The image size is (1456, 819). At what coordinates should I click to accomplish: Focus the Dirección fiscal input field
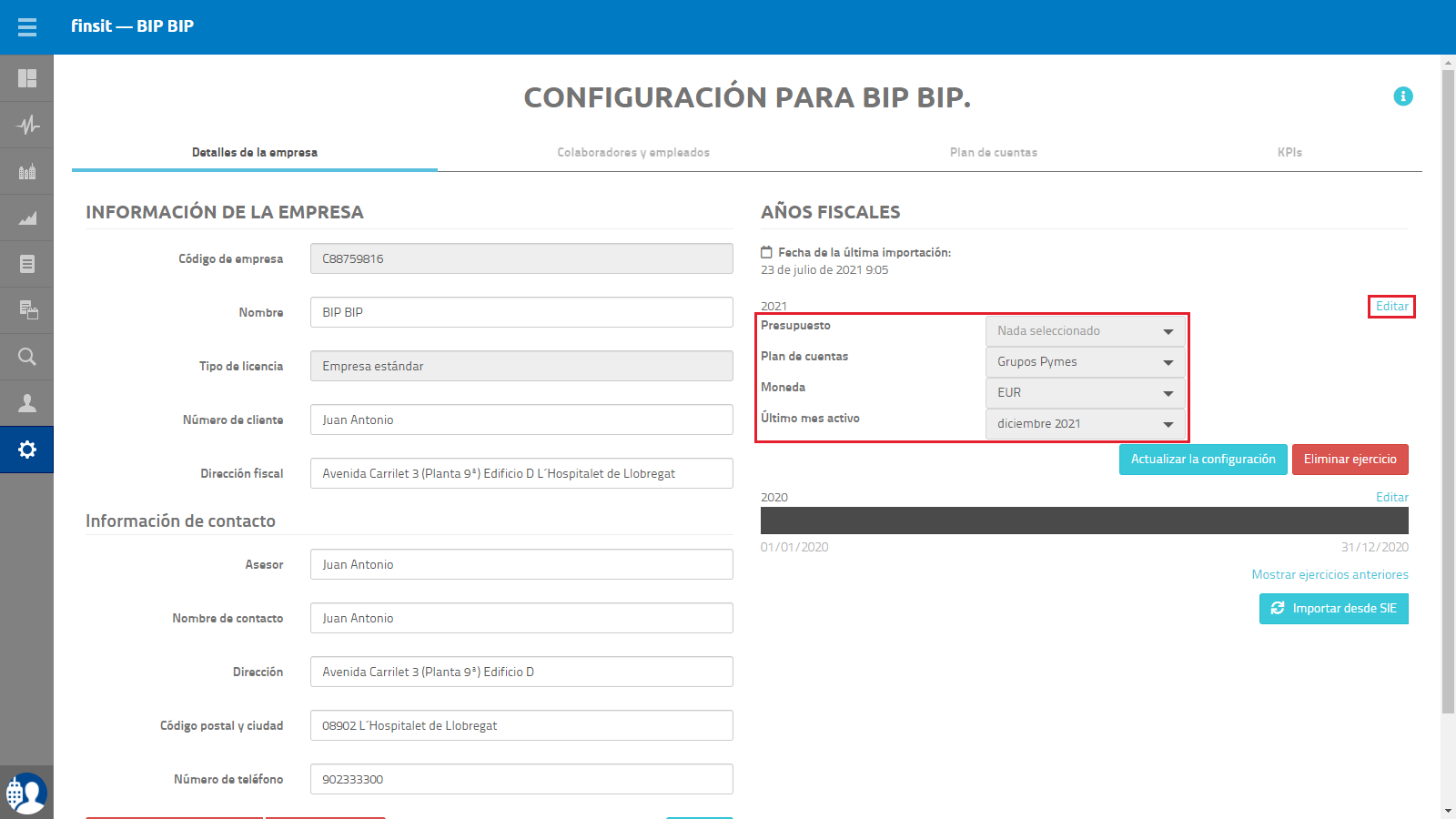point(521,473)
